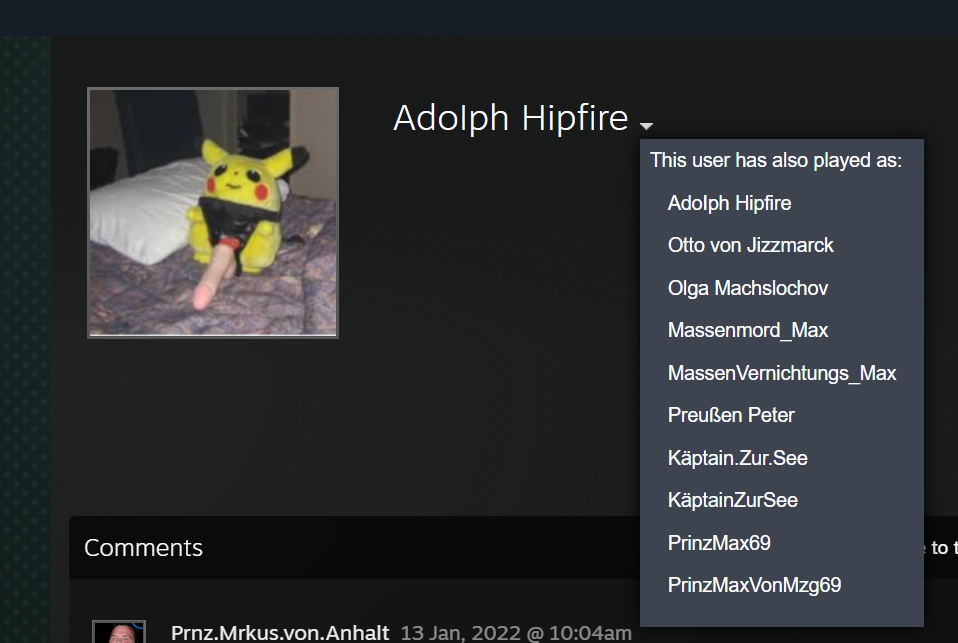The height and width of the screenshot is (643, 958).
Task: Click the 'This user has also played as' header
Action: click(x=776, y=160)
